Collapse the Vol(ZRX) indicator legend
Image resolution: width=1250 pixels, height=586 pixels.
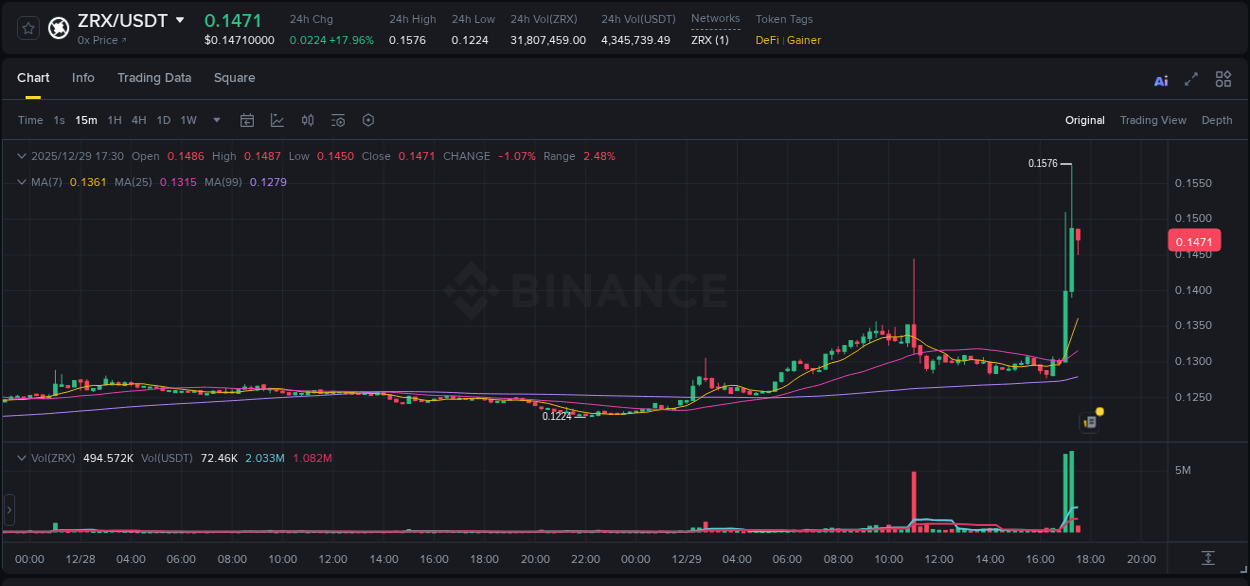pos(20,457)
